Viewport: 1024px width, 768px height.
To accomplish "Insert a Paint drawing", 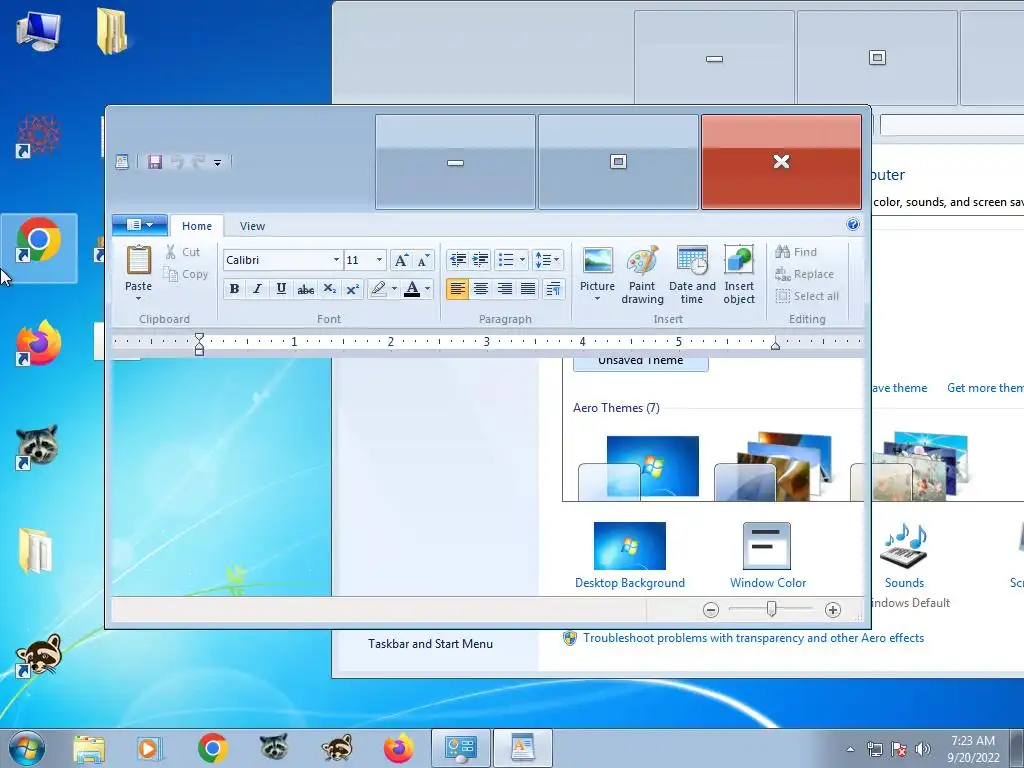I will (x=643, y=275).
